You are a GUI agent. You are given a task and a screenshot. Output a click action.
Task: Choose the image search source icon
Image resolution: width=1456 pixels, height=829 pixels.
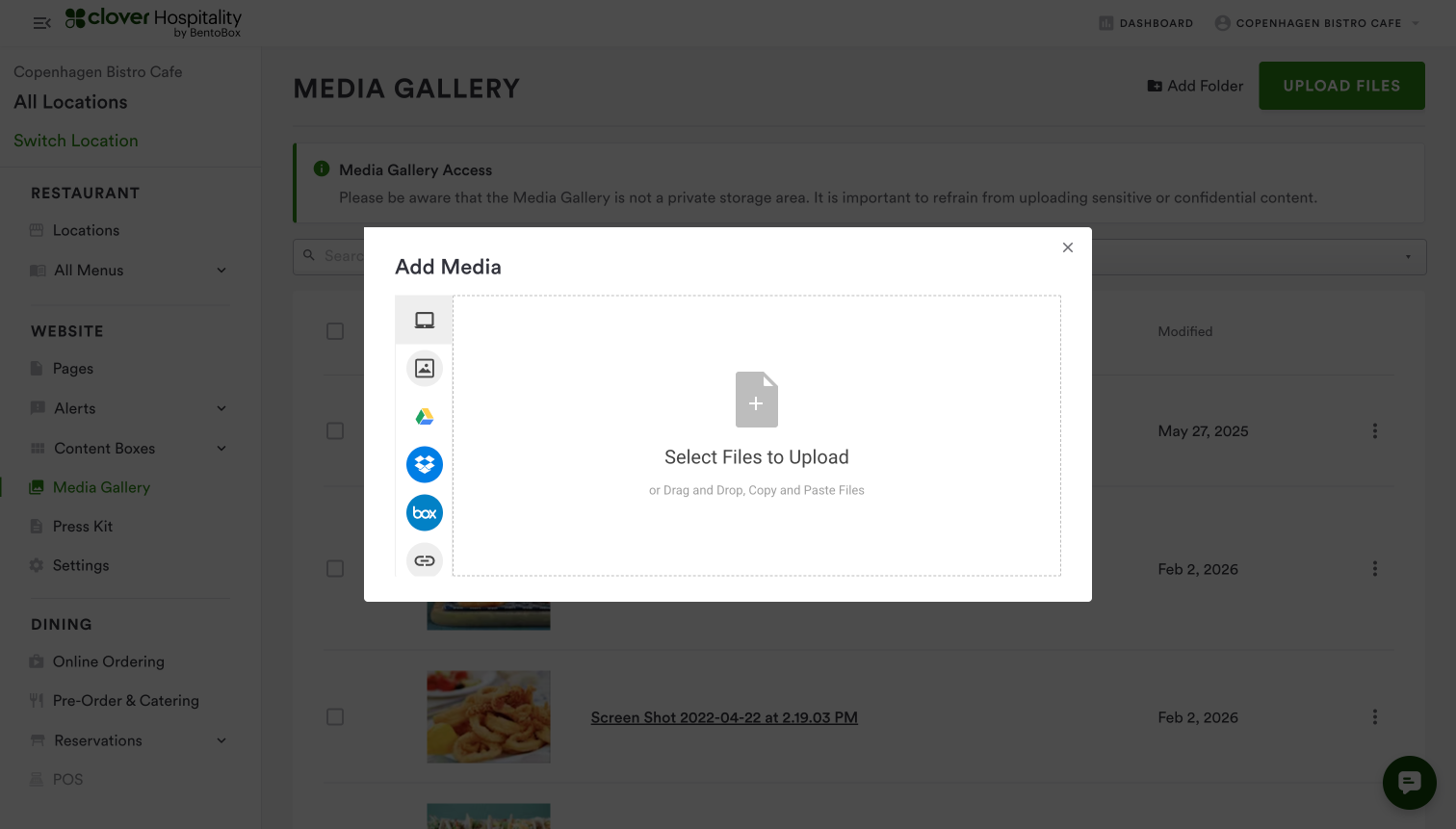(425, 369)
